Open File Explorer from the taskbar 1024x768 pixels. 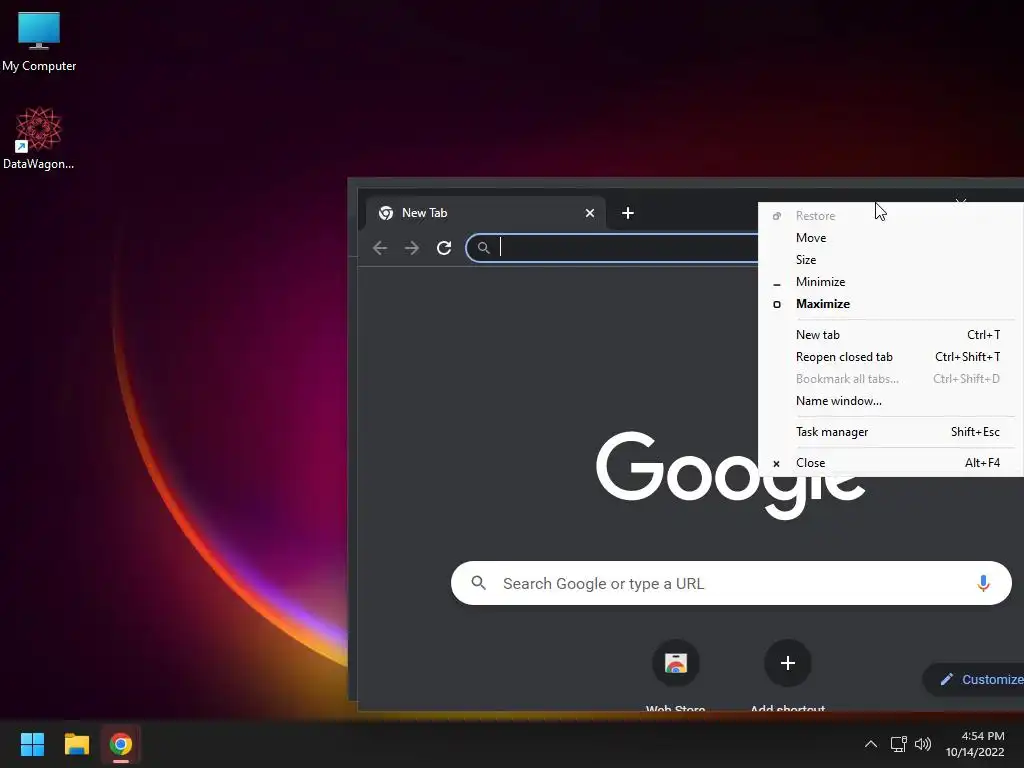[x=76, y=744]
